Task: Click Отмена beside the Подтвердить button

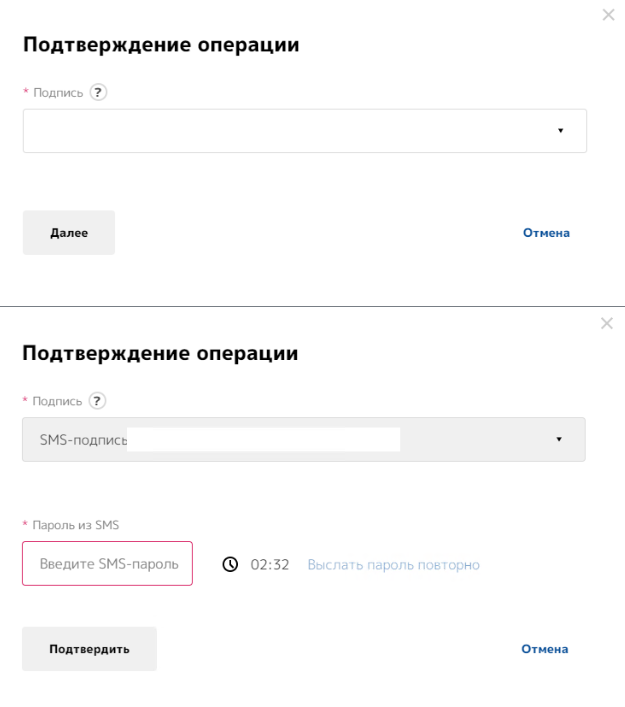Action: [x=545, y=649]
